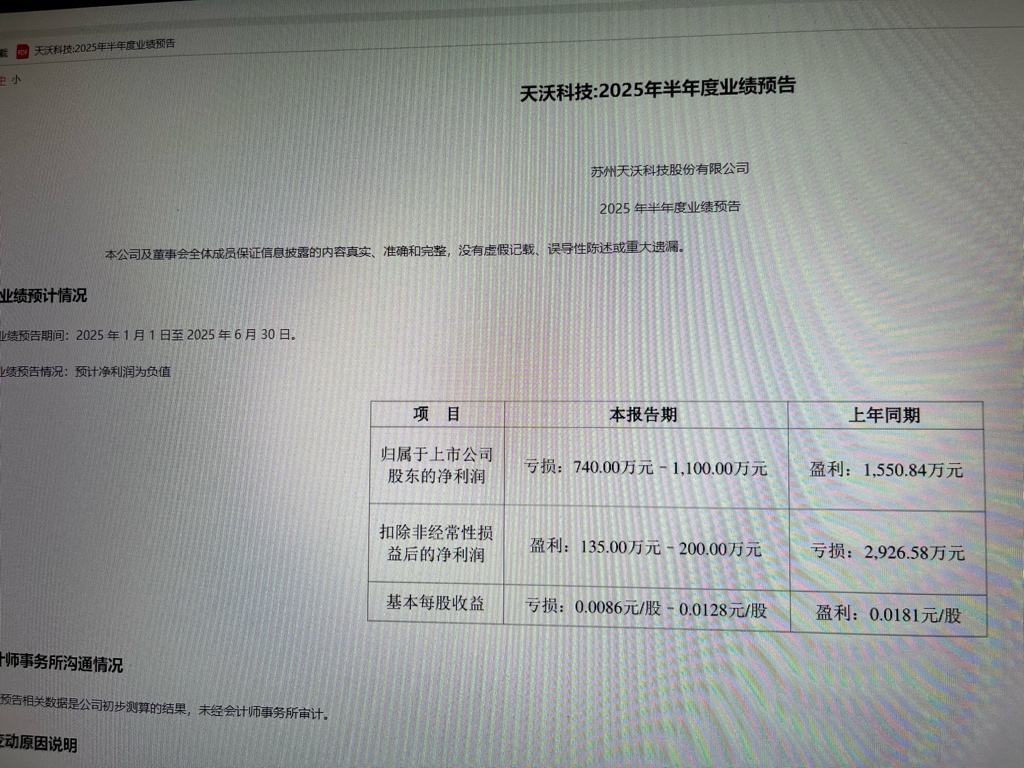Click the forecast period line 2025 年 1 月 1 日至
Image resolution: width=1024 pixels, height=768 pixels.
148,335
